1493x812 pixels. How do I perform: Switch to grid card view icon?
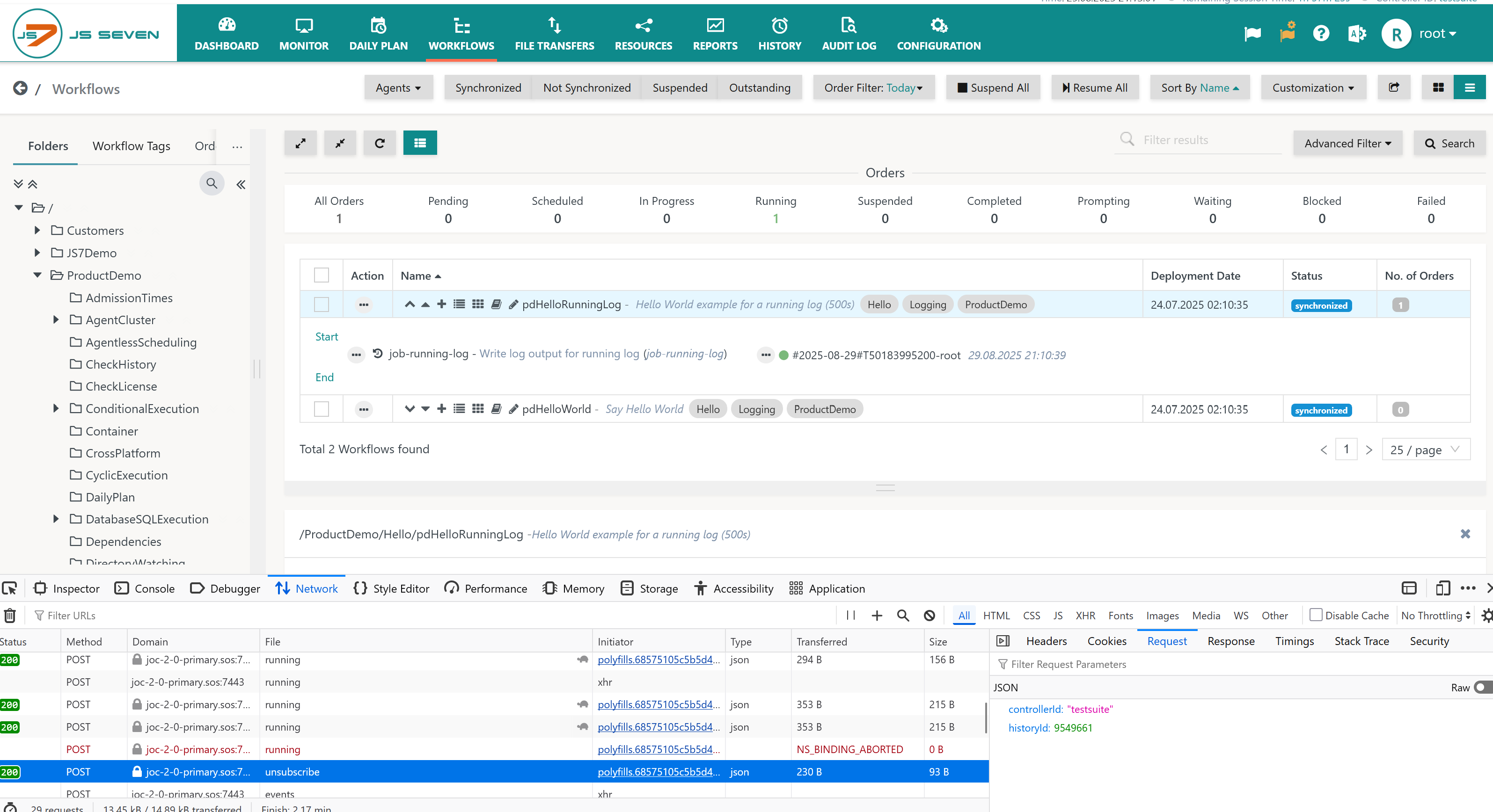pyautogui.click(x=1438, y=87)
